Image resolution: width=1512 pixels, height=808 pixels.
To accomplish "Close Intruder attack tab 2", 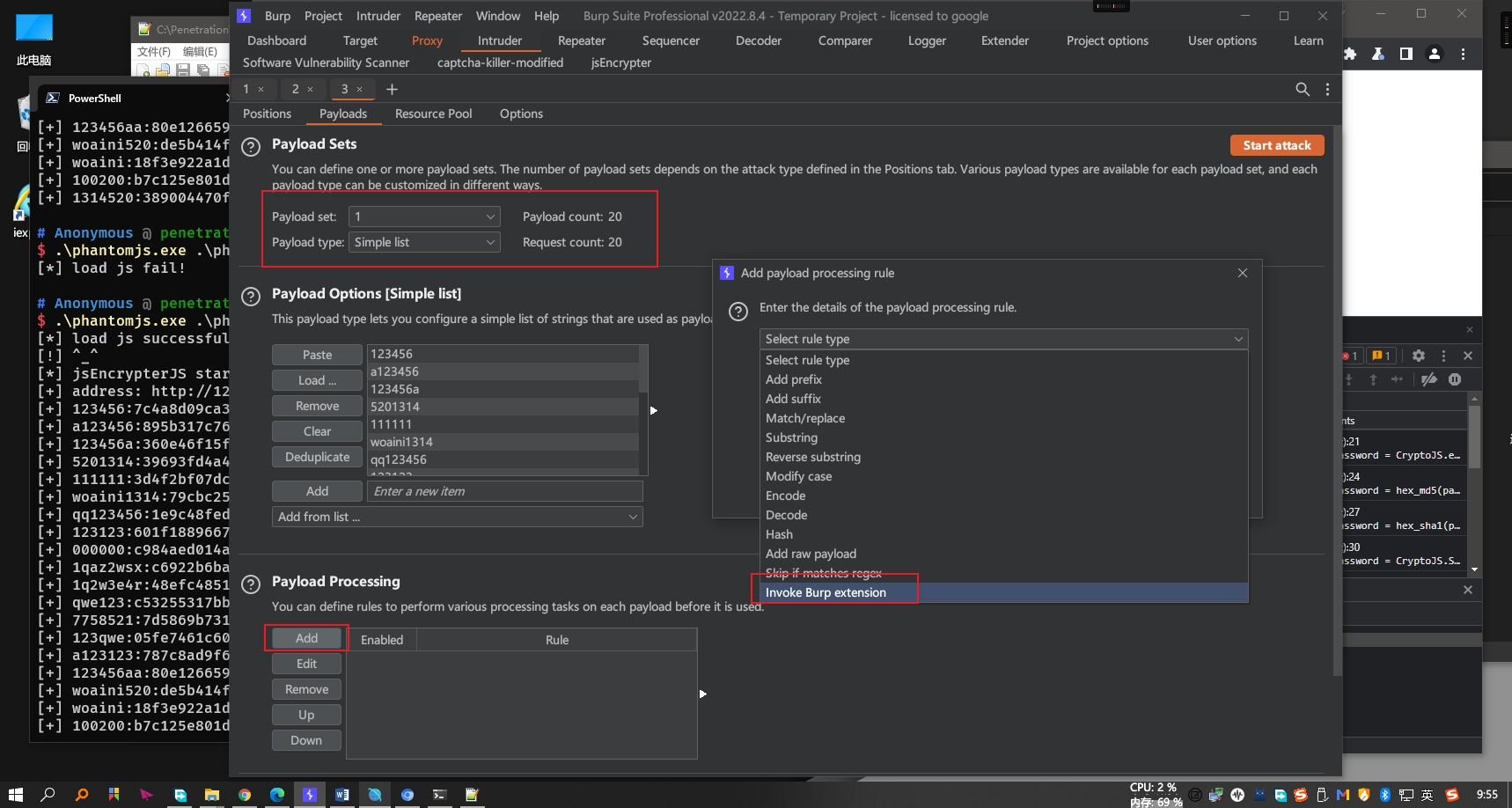I will (x=310, y=89).
